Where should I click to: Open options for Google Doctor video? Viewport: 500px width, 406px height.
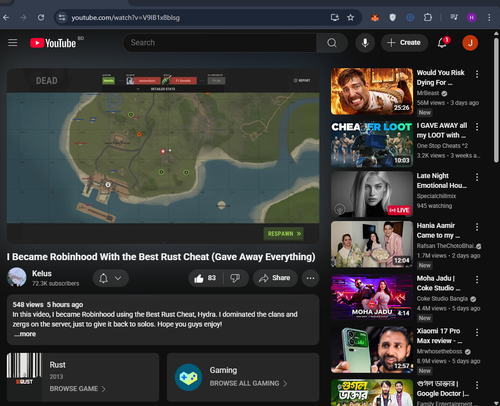477,385
